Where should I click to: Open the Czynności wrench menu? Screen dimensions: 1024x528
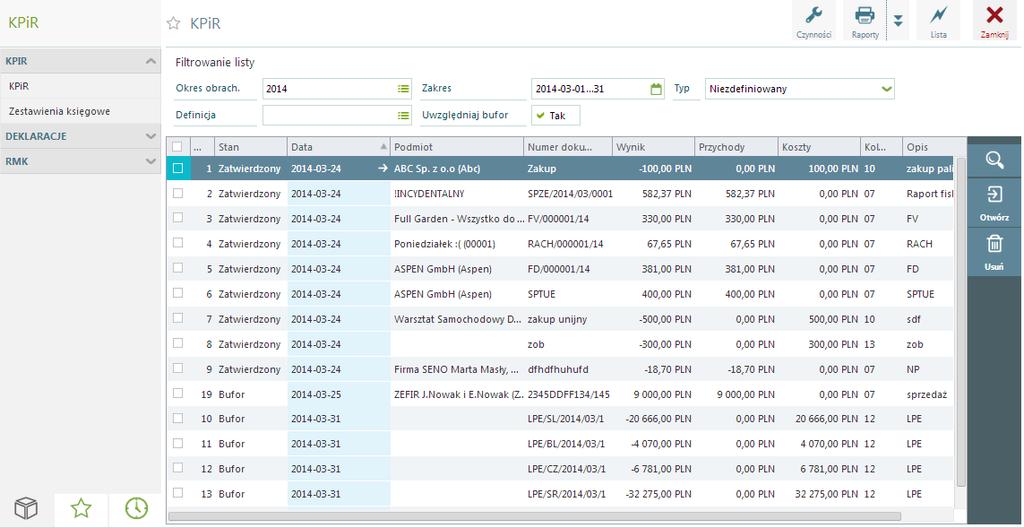[814, 20]
